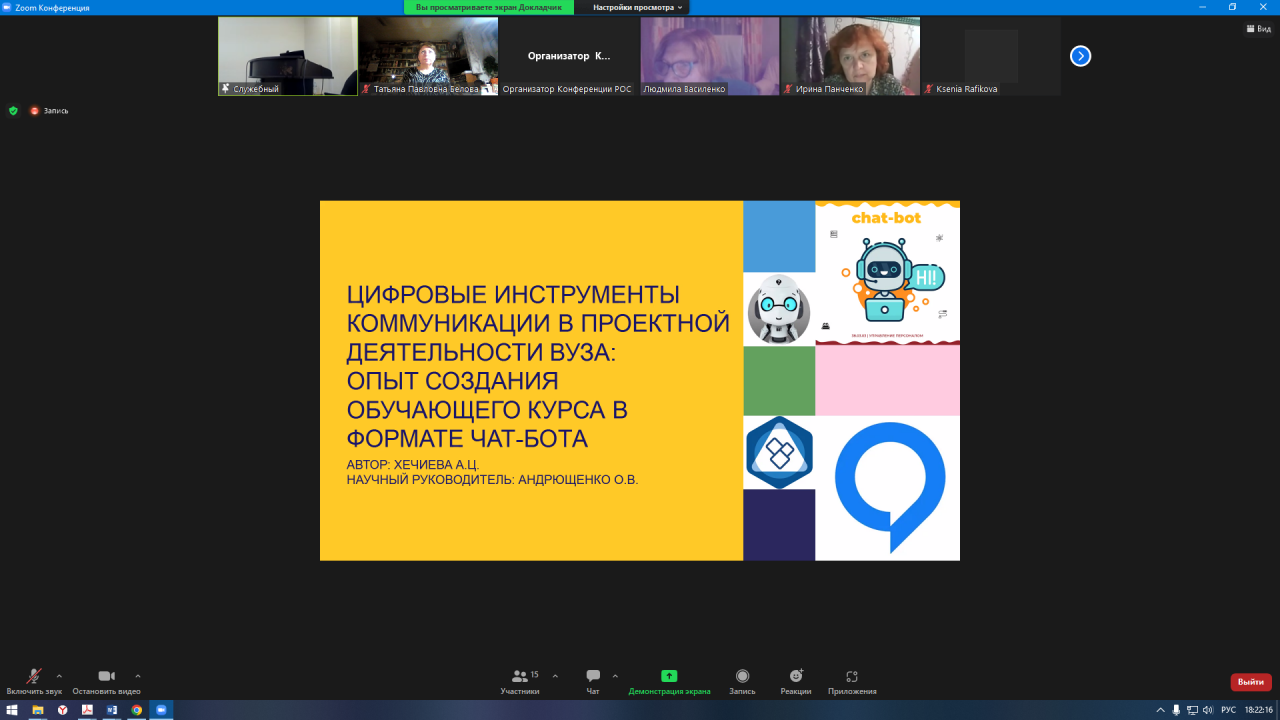Select Людмила Василенко video thumbnail
The image size is (1280, 720).
pyautogui.click(x=710, y=56)
